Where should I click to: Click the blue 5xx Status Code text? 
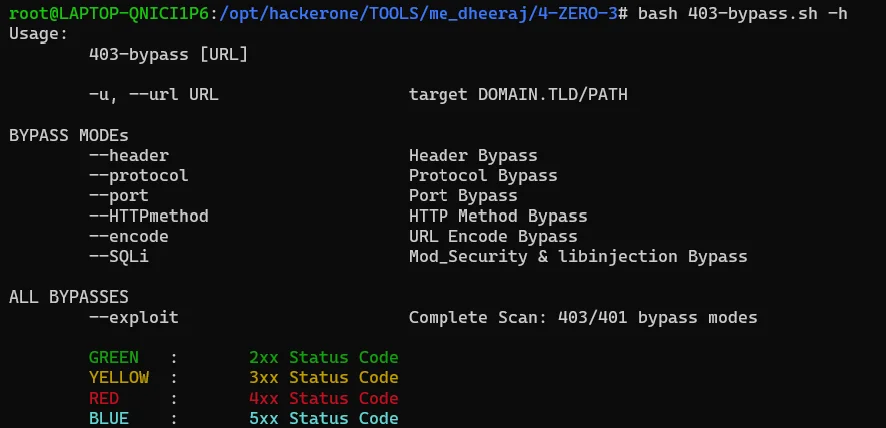pos(324,418)
